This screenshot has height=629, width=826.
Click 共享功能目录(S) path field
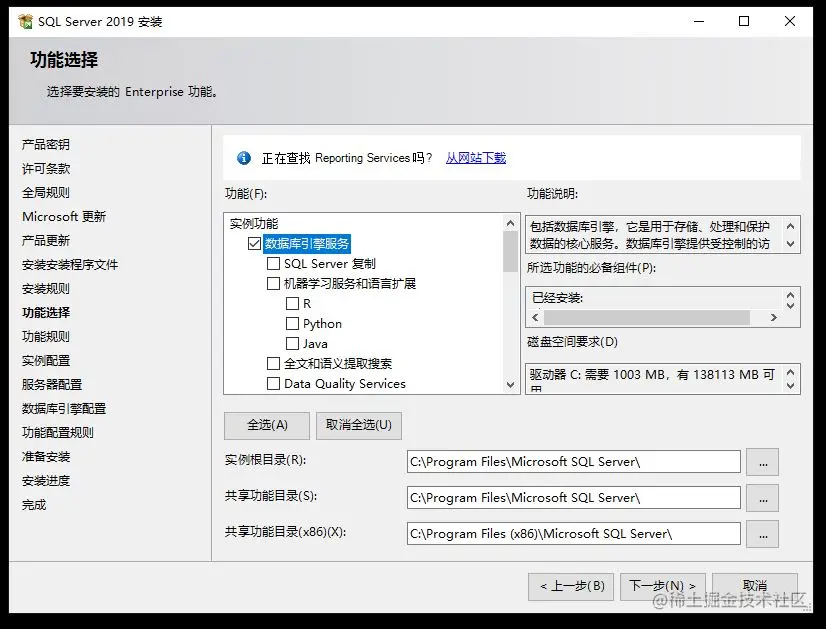pyautogui.click(x=574, y=498)
